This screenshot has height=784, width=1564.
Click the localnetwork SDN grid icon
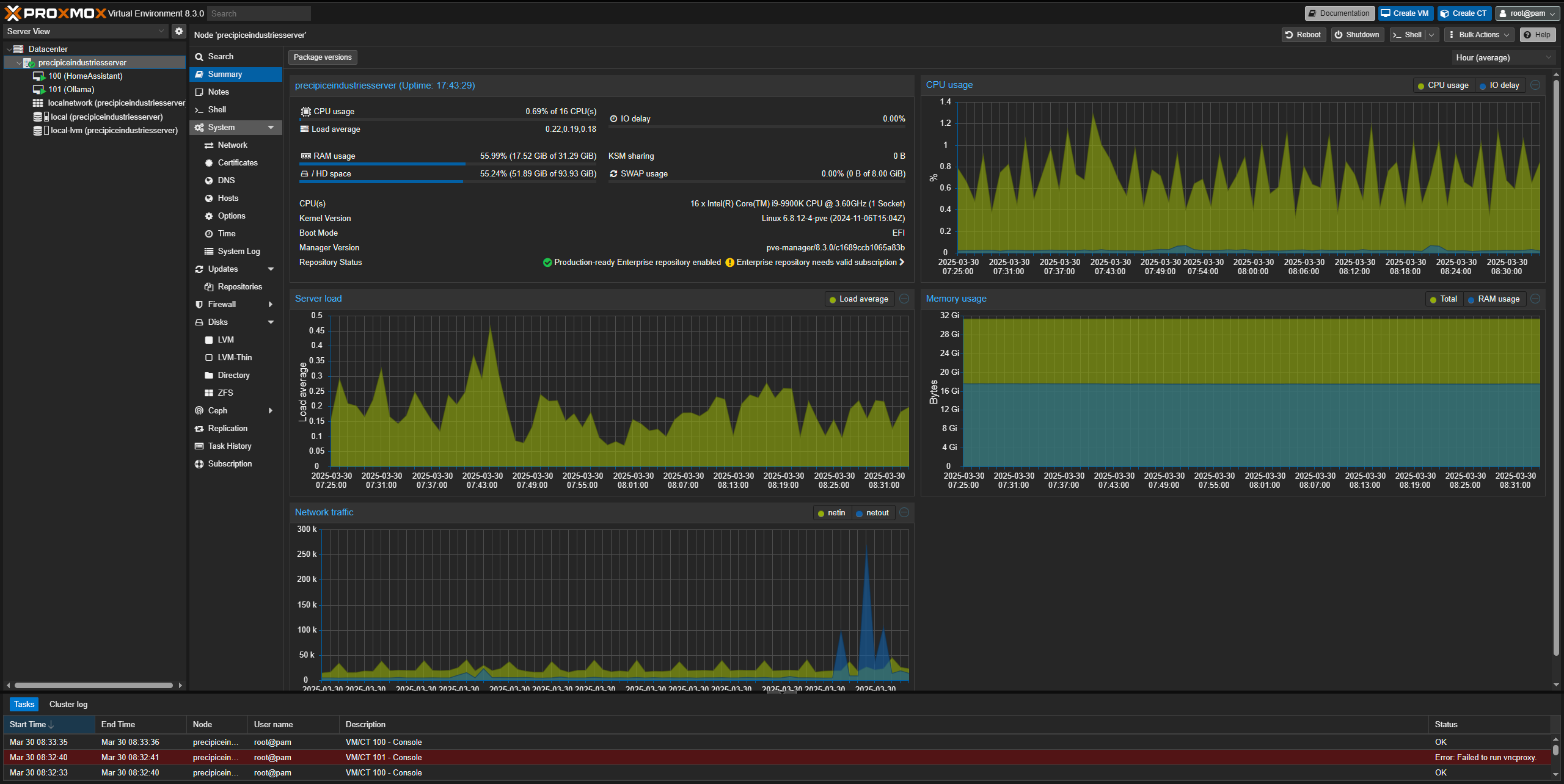tap(38, 103)
